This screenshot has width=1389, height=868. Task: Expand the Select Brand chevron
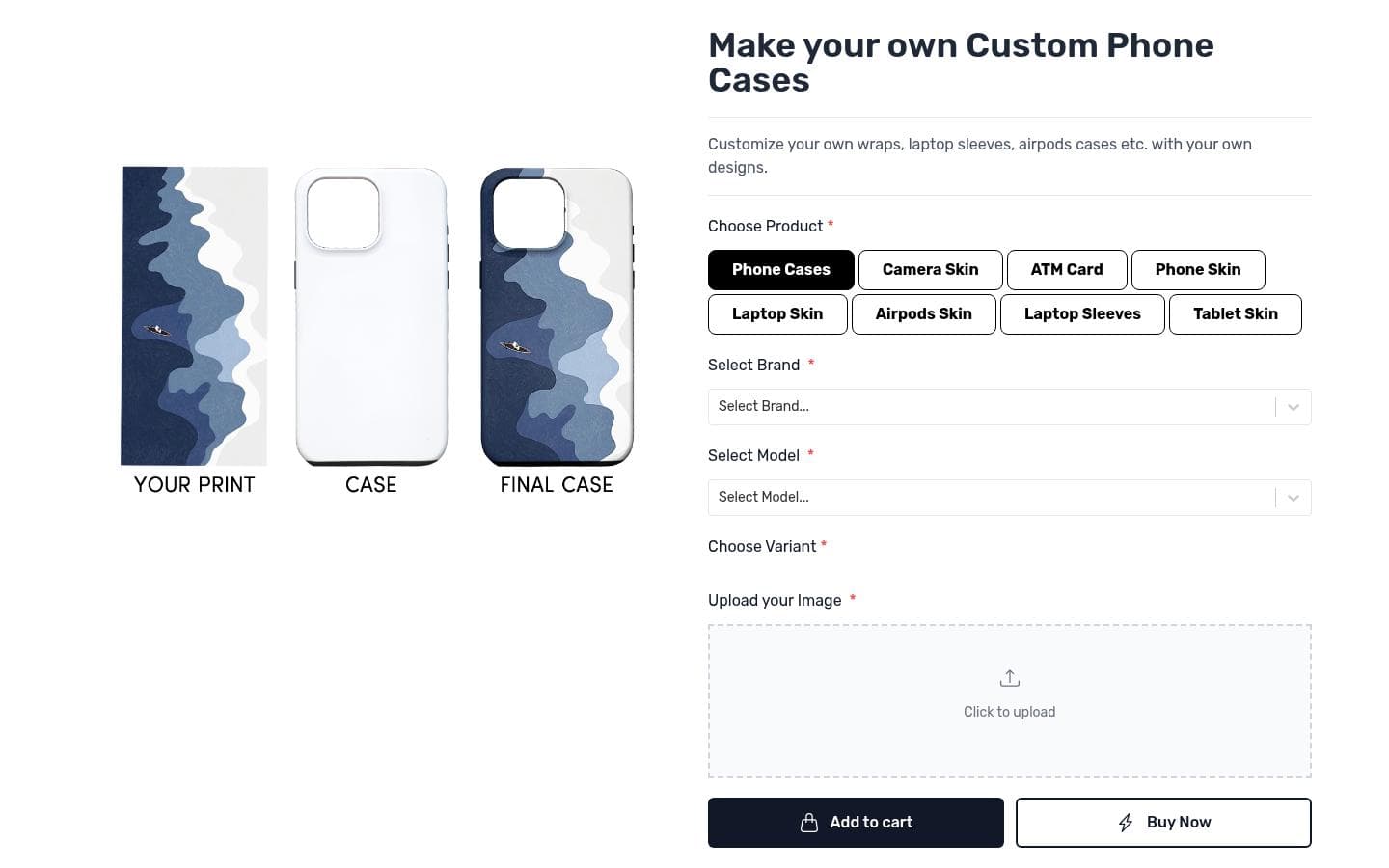click(1294, 407)
